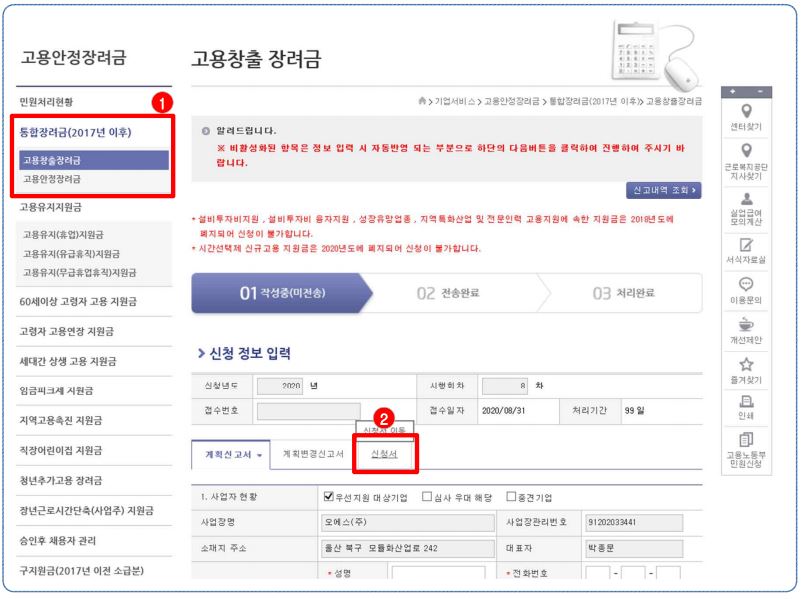The height and width of the screenshot is (599, 803).
Task: Select step 01 작성중(미전송)
Action: click(x=282, y=293)
